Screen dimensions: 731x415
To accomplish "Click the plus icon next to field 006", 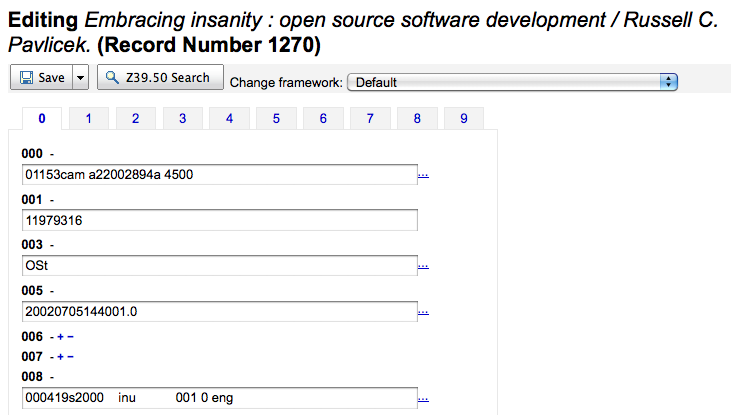I will 60,337.
